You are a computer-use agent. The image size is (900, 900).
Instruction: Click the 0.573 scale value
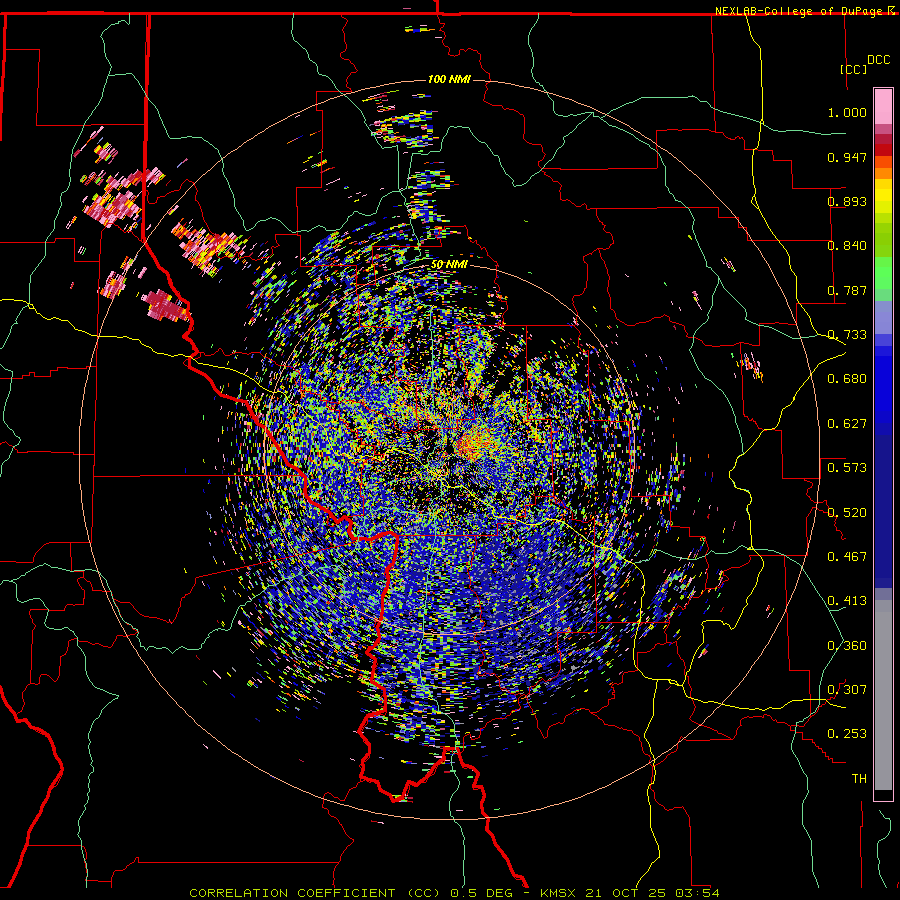[x=847, y=468]
